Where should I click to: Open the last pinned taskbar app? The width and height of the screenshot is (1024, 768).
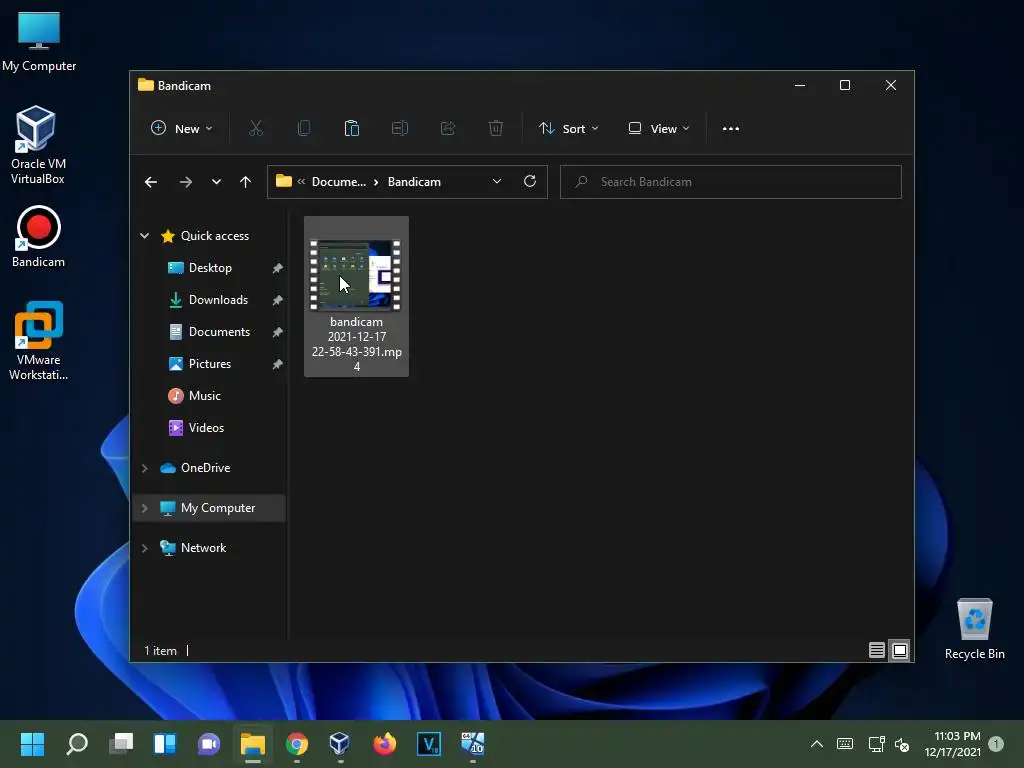[472, 744]
